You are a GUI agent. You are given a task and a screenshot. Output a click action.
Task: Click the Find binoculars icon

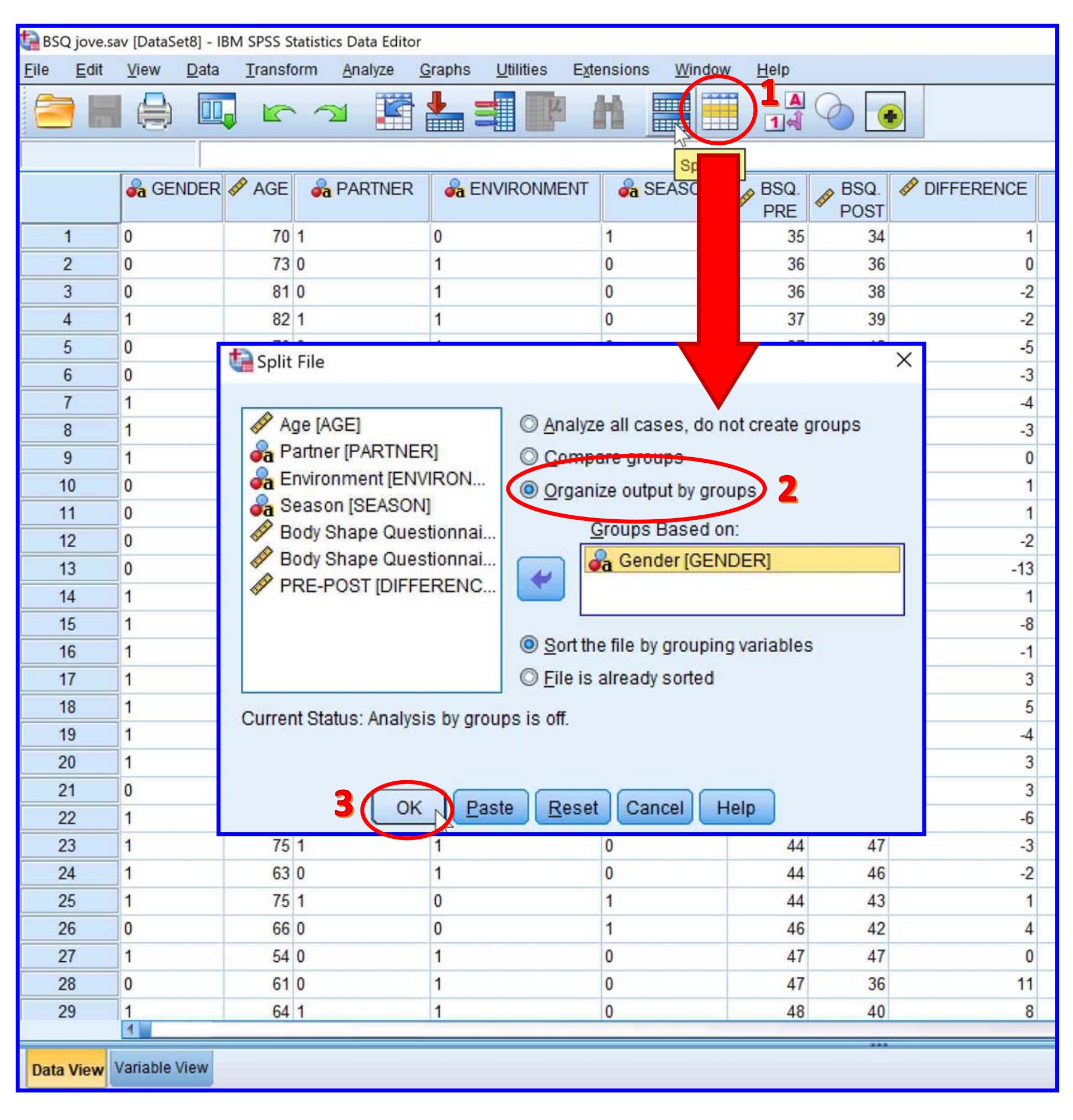click(x=608, y=112)
